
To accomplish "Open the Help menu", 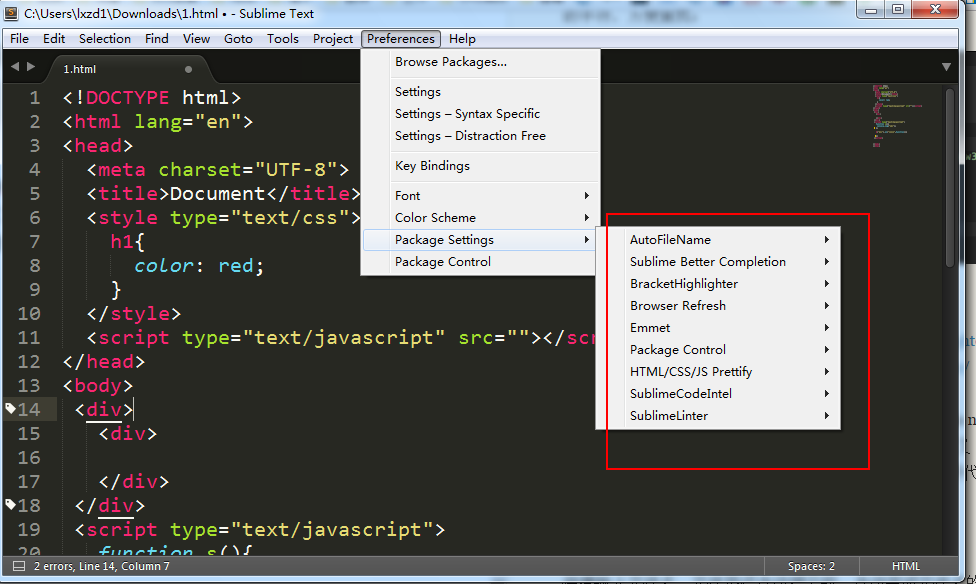I will (x=462, y=39).
